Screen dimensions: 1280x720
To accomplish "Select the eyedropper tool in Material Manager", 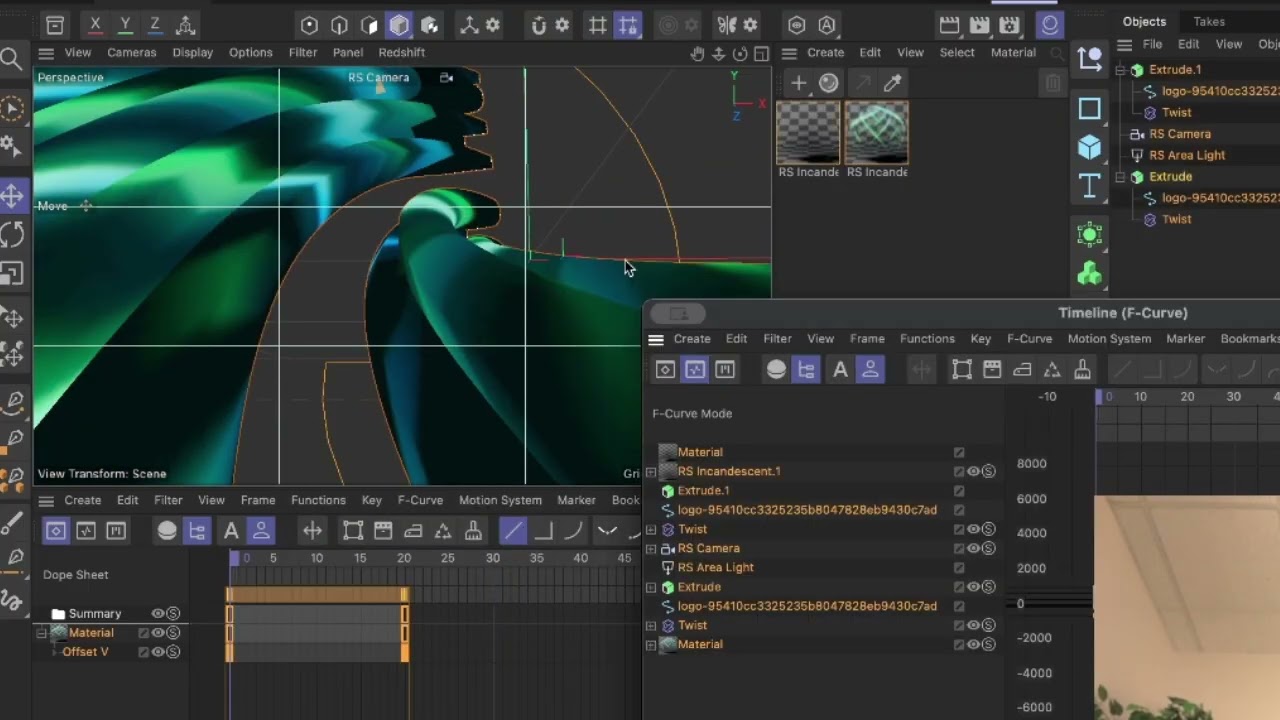I will (x=892, y=83).
